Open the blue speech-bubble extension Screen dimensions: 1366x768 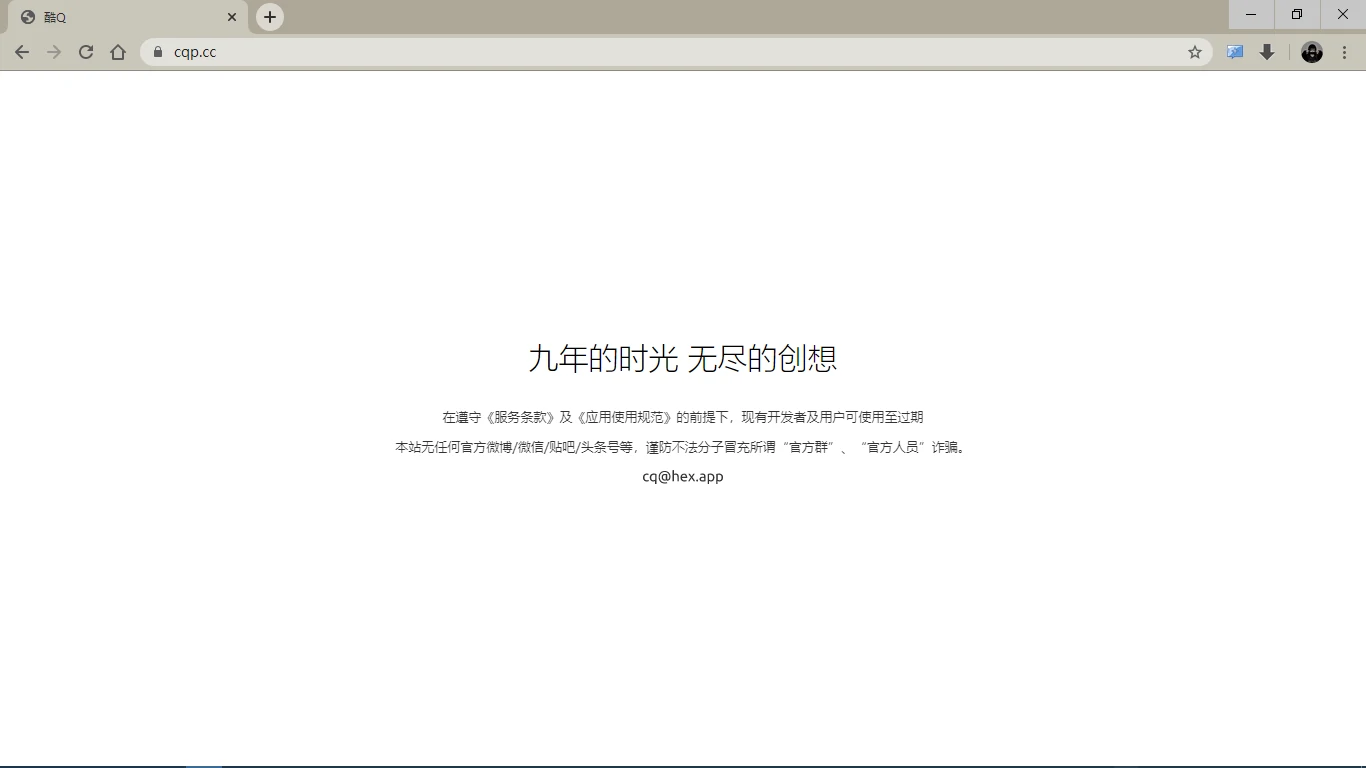(1235, 52)
